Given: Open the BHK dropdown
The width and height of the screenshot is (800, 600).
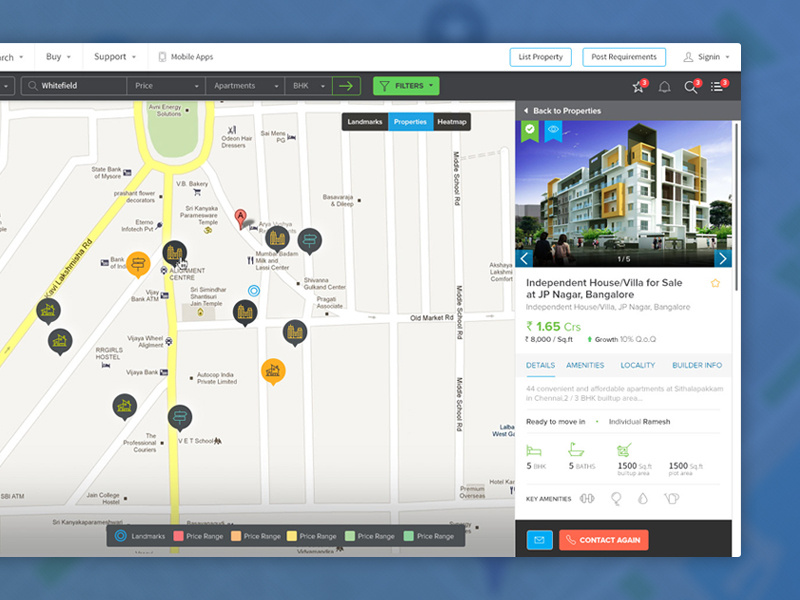Looking at the screenshot, I should tap(309, 86).
